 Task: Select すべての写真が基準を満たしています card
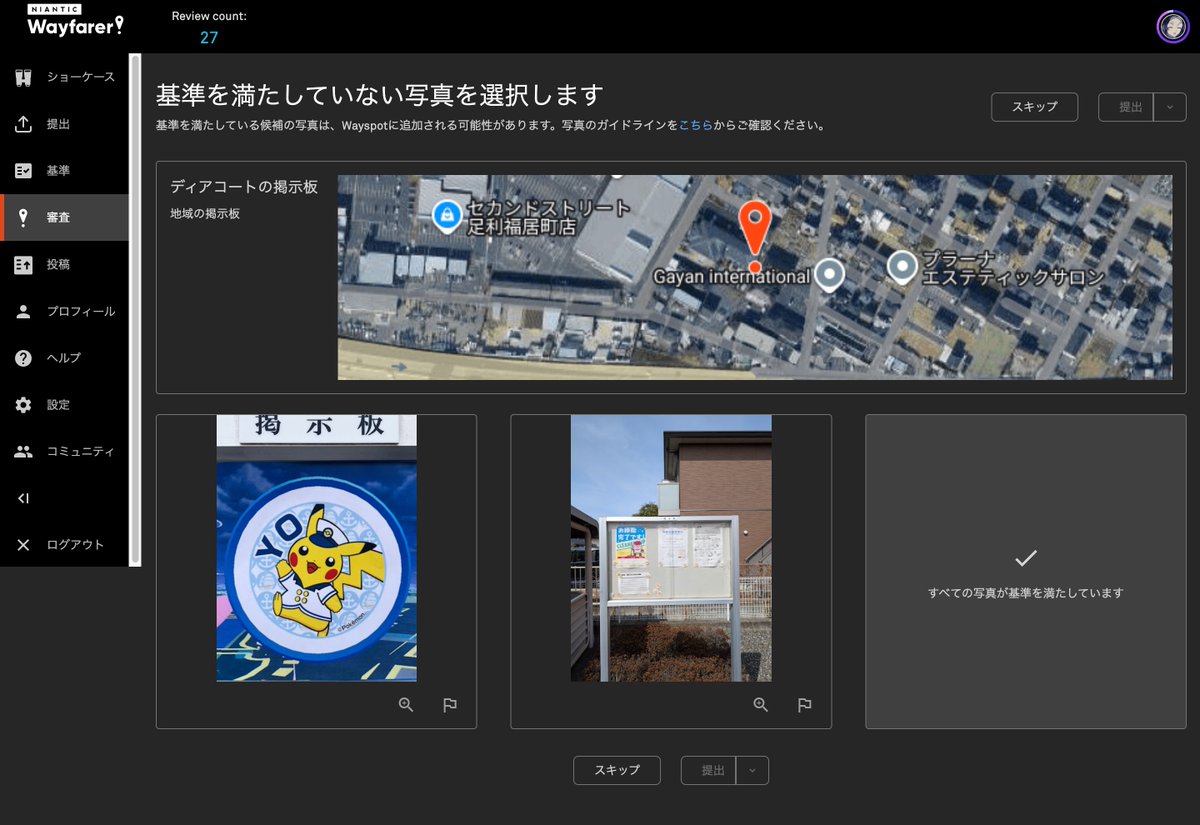pyautogui.click(x=1026, y=571)
